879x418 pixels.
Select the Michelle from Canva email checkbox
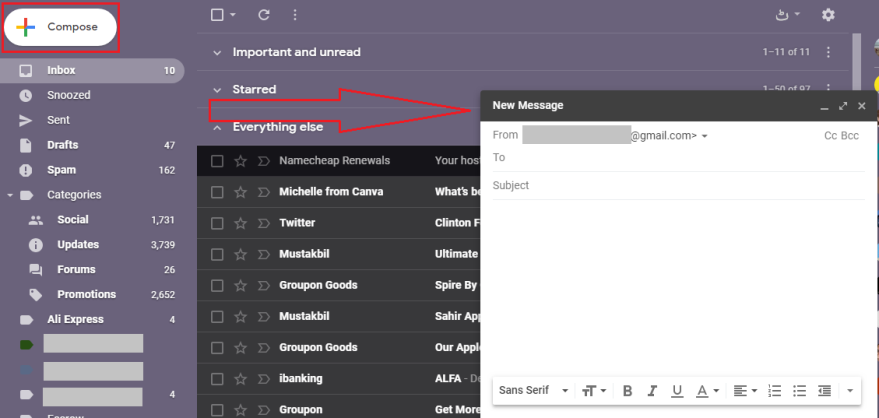217,192
